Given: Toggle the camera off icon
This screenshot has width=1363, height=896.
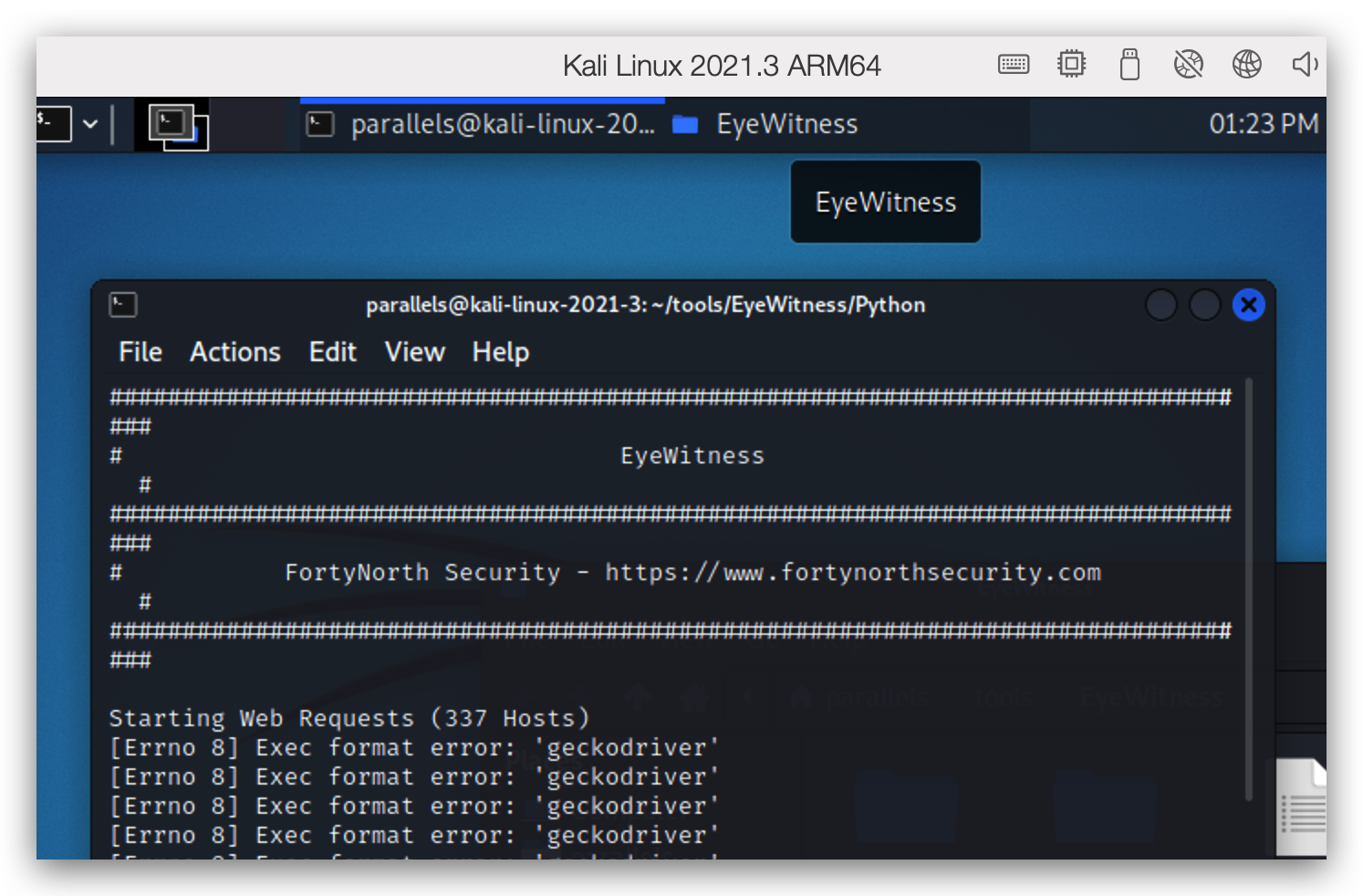Looking at the screenshot, I should click(x=1188, y=64).
